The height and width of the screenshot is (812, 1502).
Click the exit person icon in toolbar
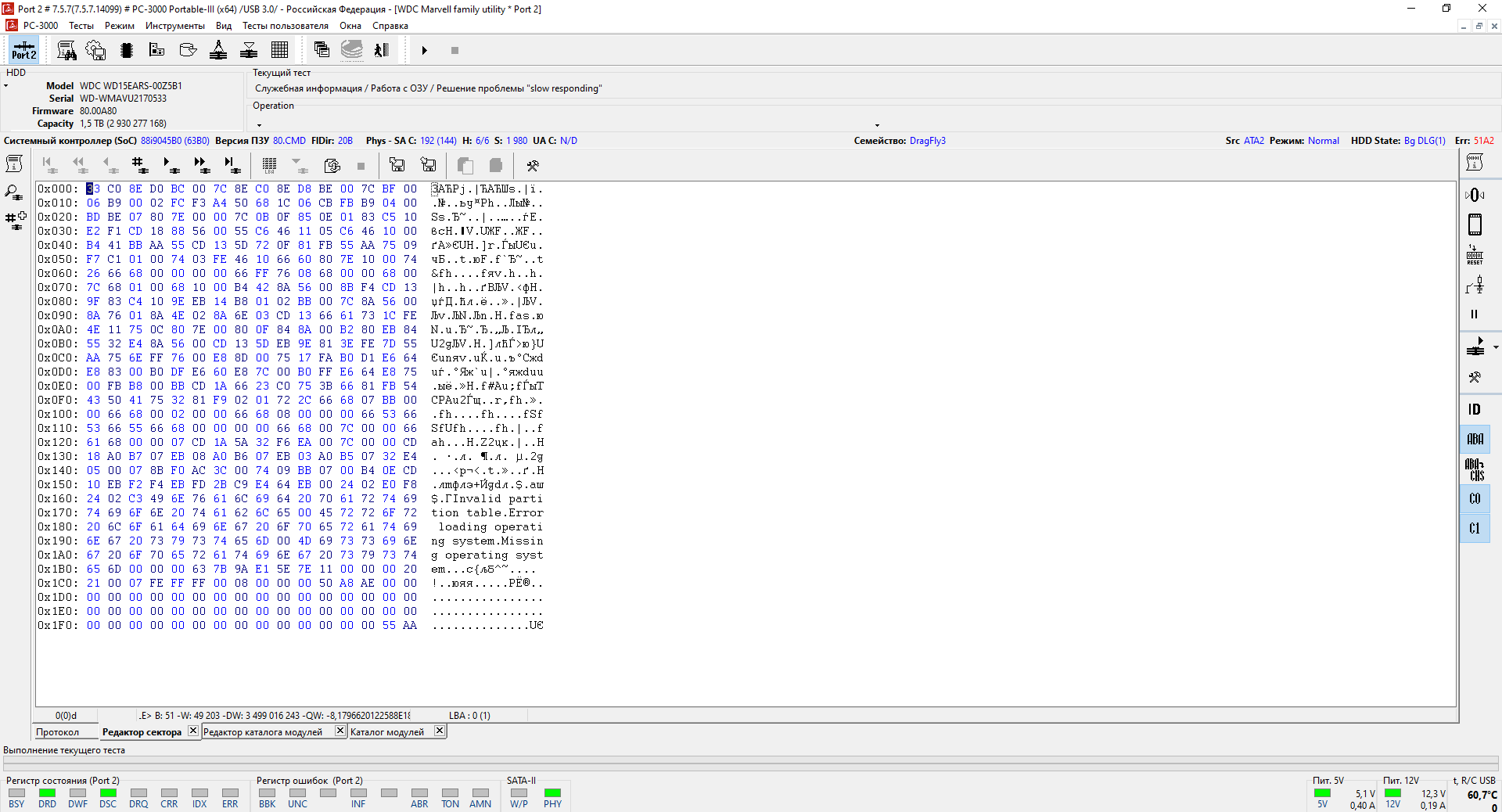[381, 50]
